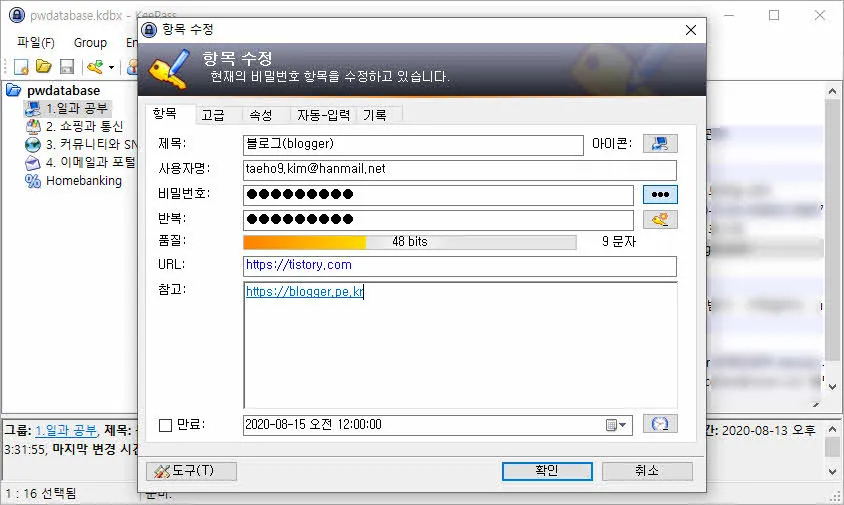Click the 제목 title field
This screenshot has height=505, width=844.
[x=413, y=144]
